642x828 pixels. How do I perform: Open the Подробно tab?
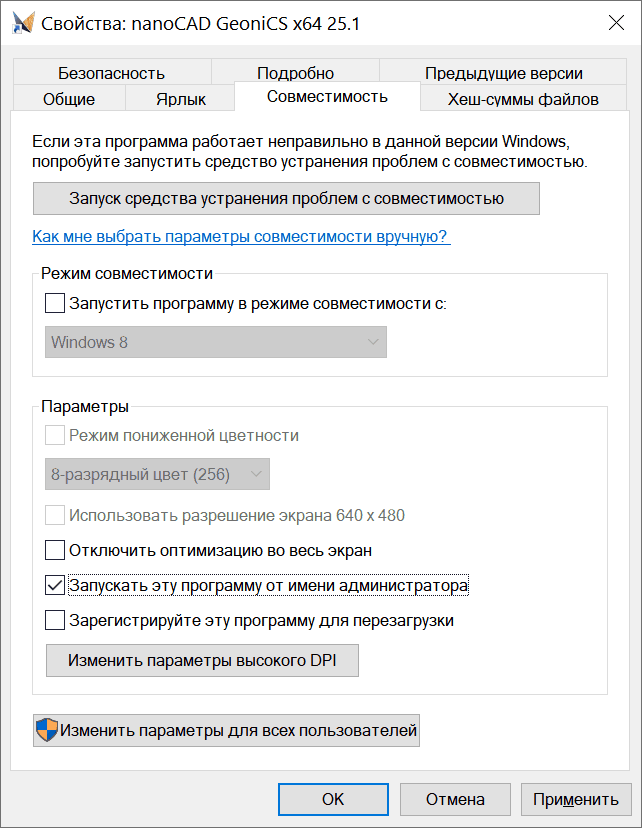point(295,73)
